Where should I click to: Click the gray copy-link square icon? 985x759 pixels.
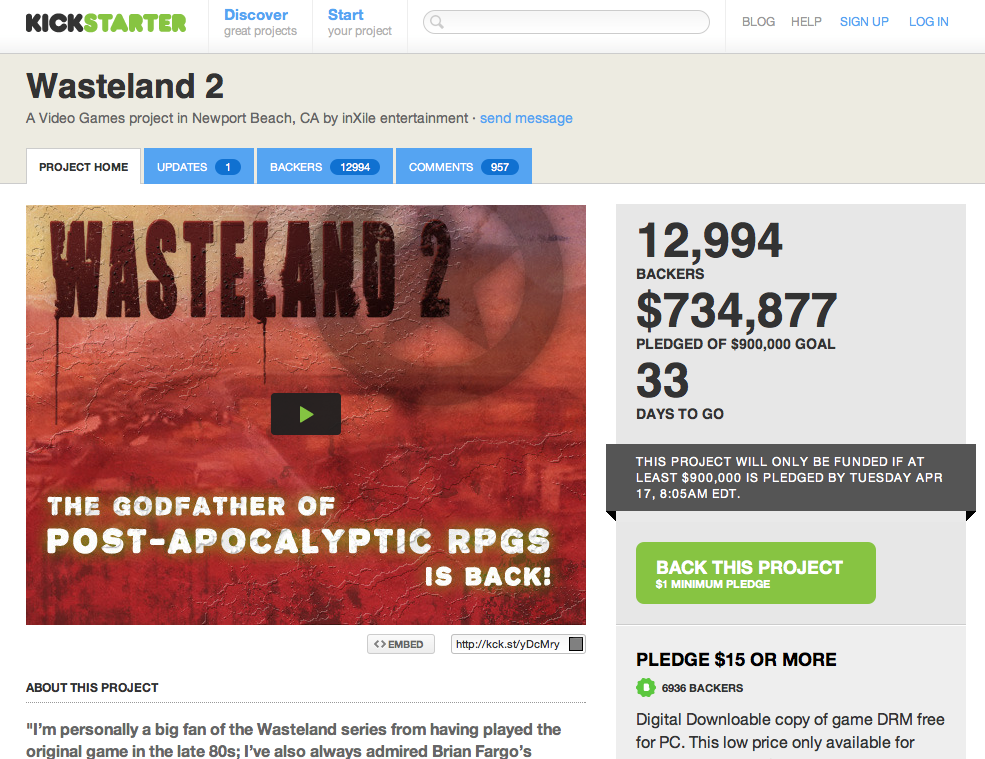pos(575,644)
